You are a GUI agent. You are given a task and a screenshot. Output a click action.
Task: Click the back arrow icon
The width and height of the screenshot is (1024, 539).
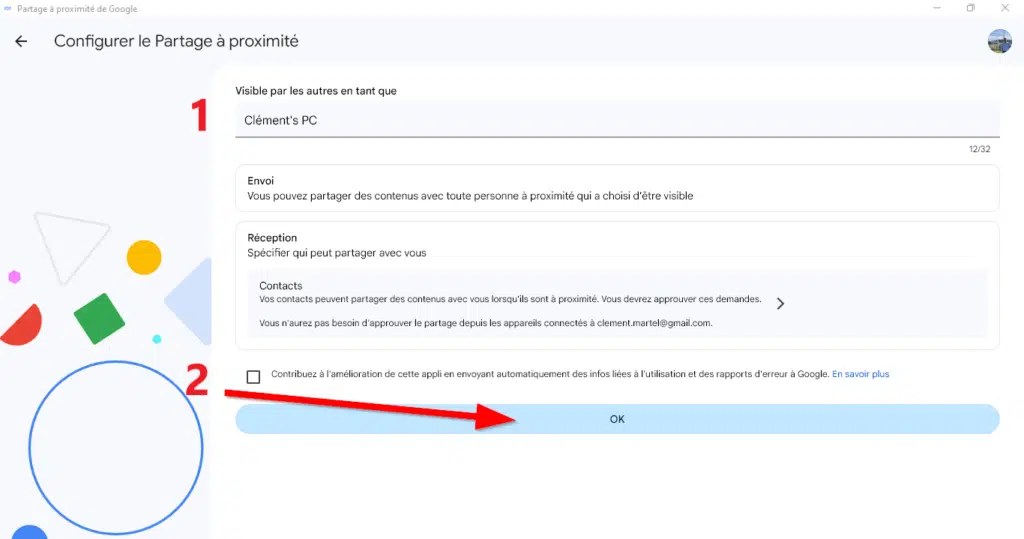pos(21,41)
